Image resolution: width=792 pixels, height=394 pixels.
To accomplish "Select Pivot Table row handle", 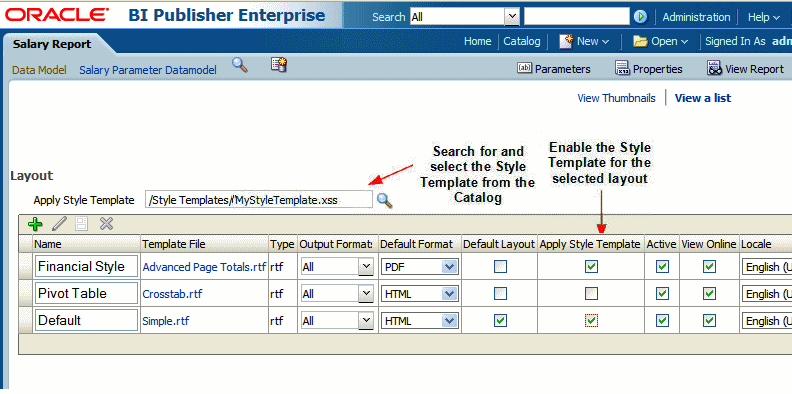I will pos(26,293).
